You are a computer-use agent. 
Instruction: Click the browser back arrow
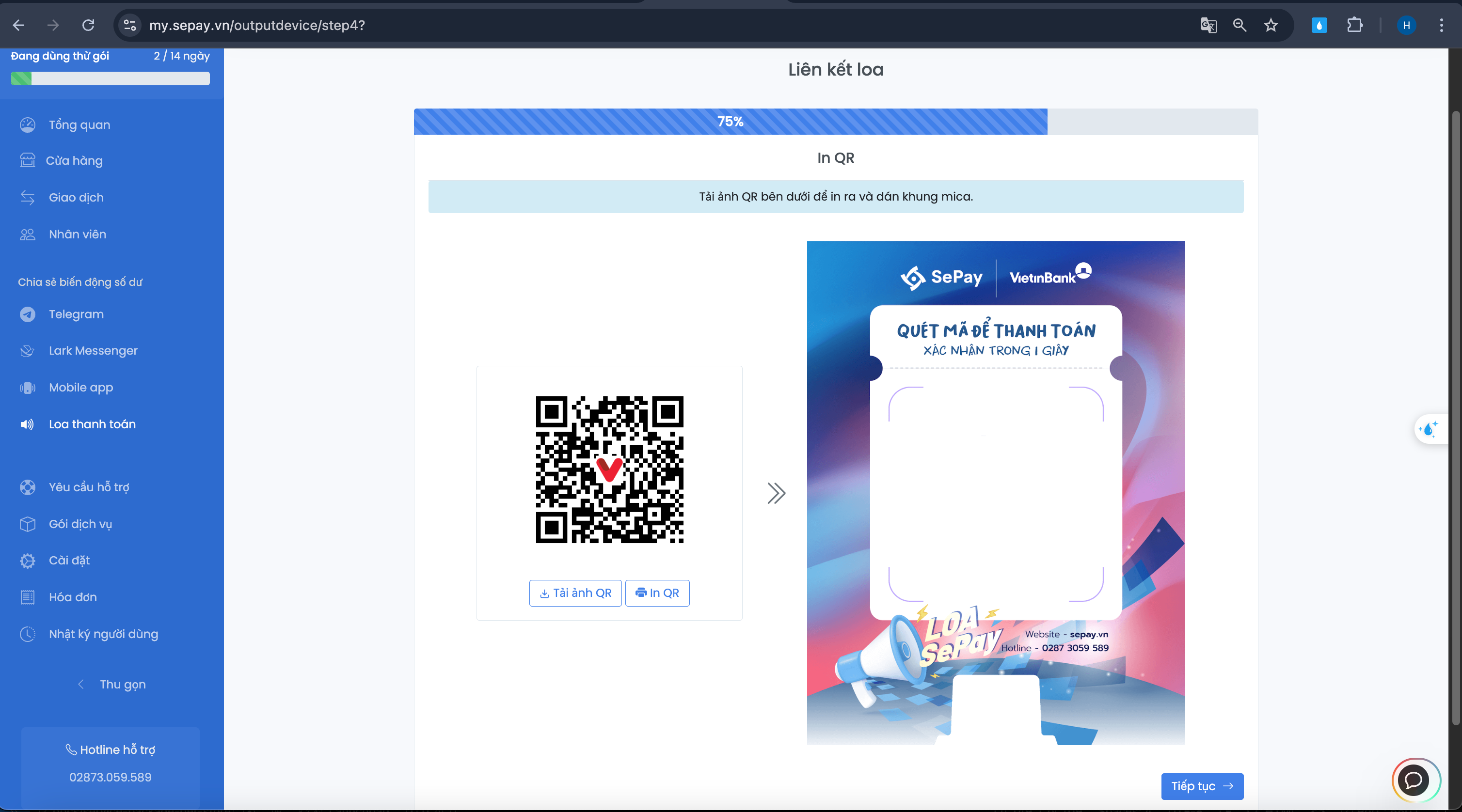pos(19,25)
